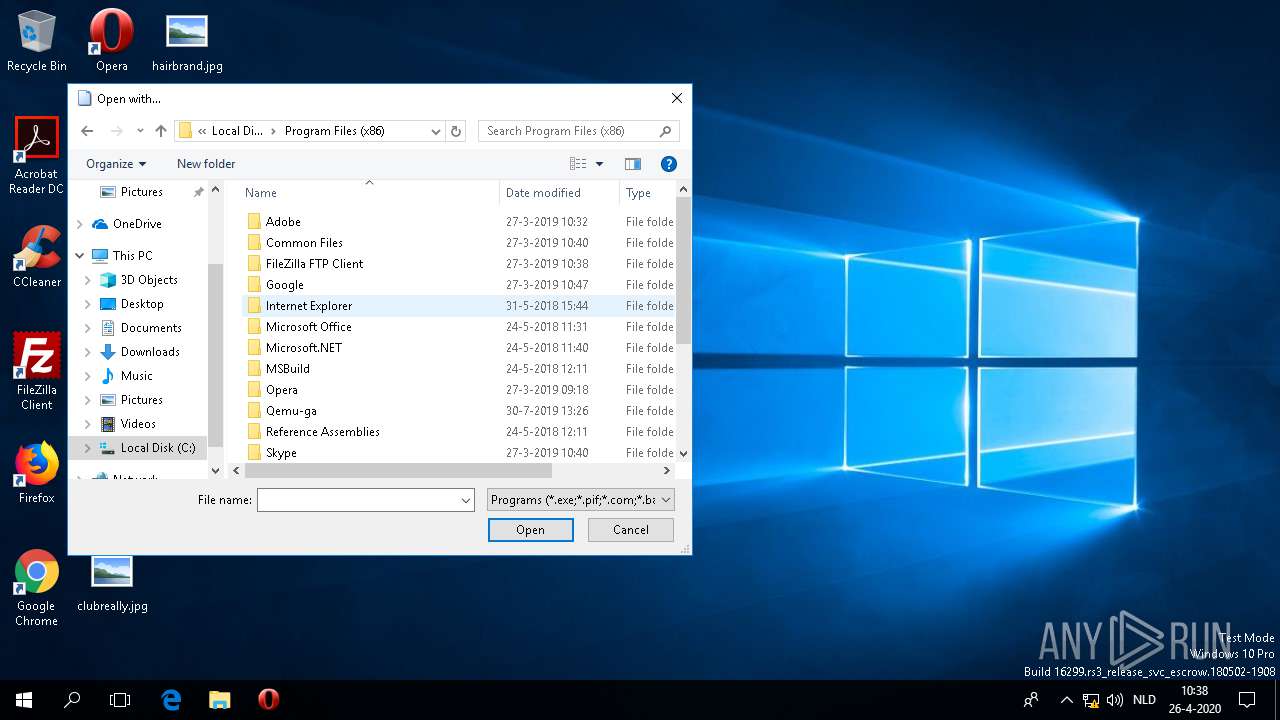Select the MSBuild folder
Screen dimensions: 1280x720
click(x=459, y=369)
